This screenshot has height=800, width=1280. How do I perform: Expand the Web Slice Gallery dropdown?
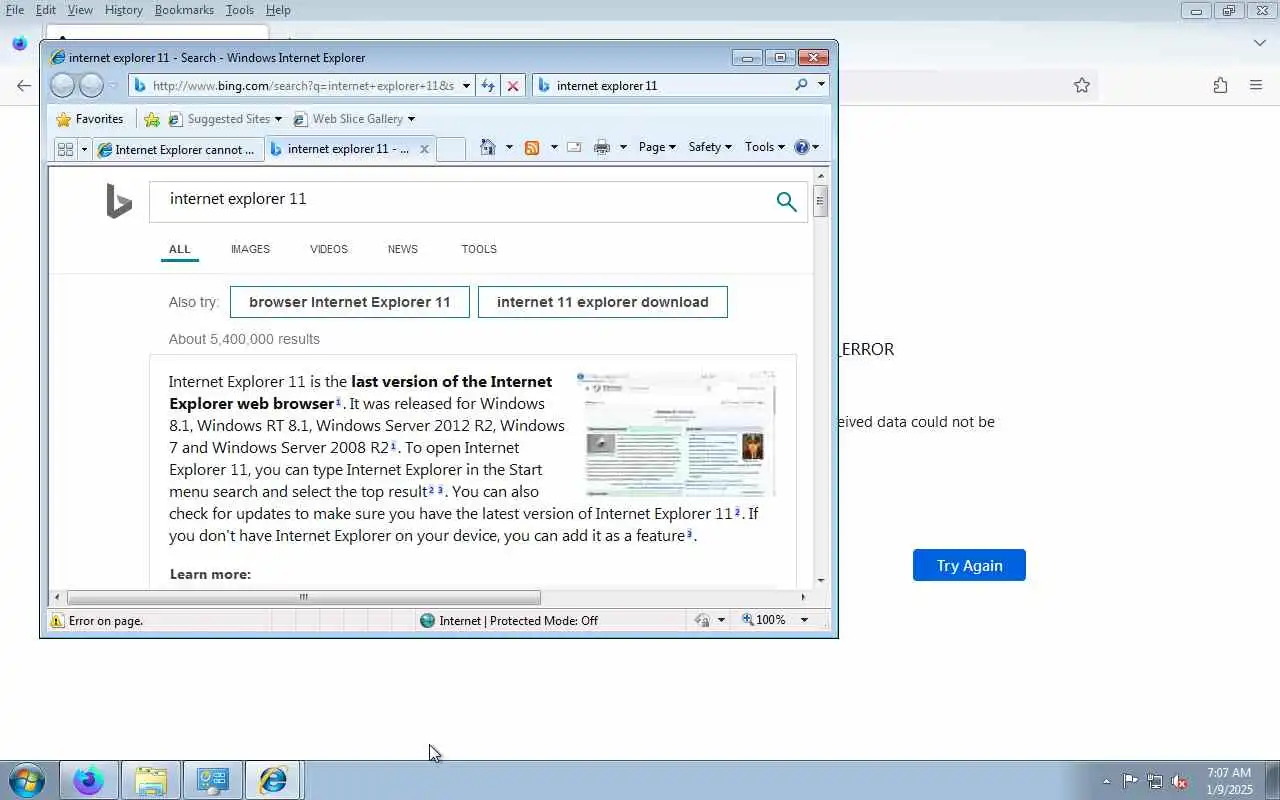click(x=411, y=119)
